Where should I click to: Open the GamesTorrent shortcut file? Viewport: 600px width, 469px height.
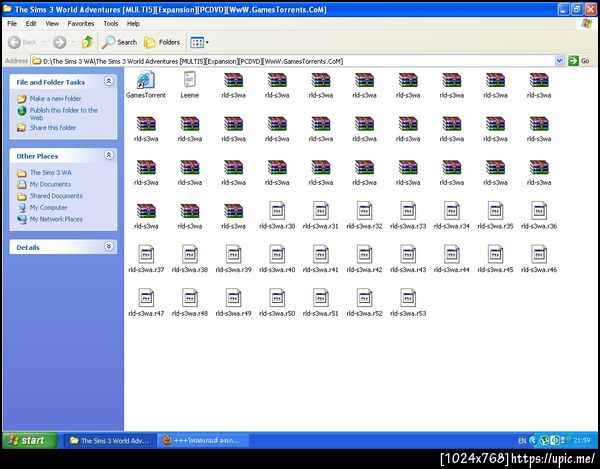click(146, 85)
